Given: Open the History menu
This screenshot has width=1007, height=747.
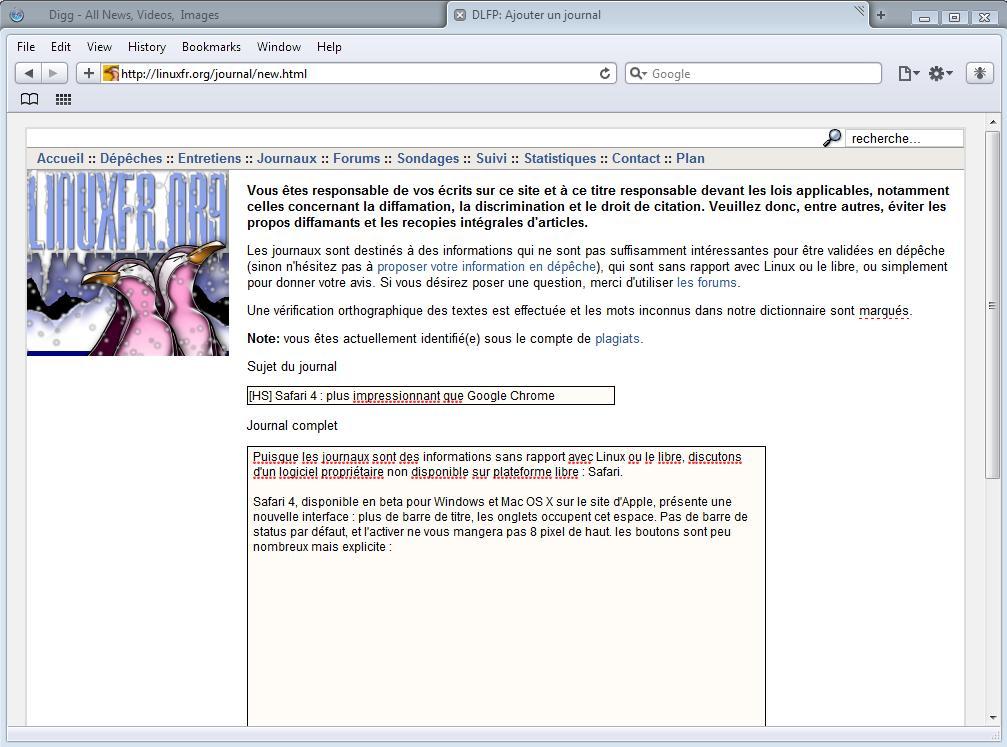Looking at the screenshot, I should pyautogui.click(x=146, y=47).
